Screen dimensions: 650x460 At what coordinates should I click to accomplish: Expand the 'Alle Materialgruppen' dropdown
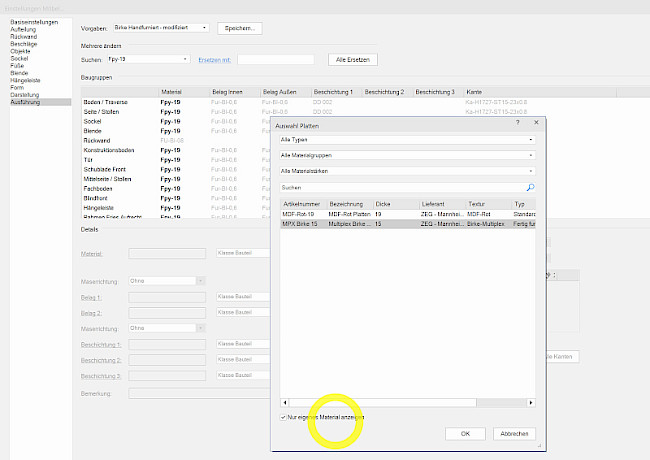tap(407, 156)
